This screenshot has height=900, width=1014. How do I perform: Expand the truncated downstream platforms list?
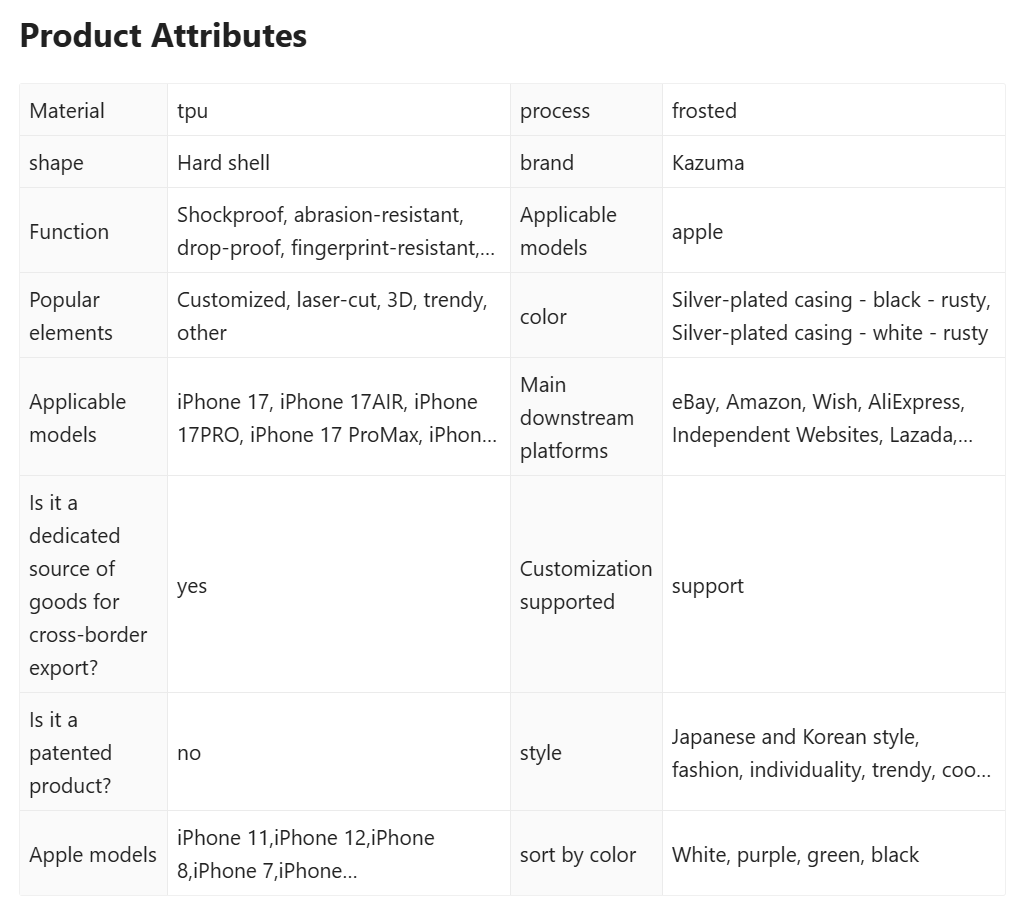pos(822,418)
